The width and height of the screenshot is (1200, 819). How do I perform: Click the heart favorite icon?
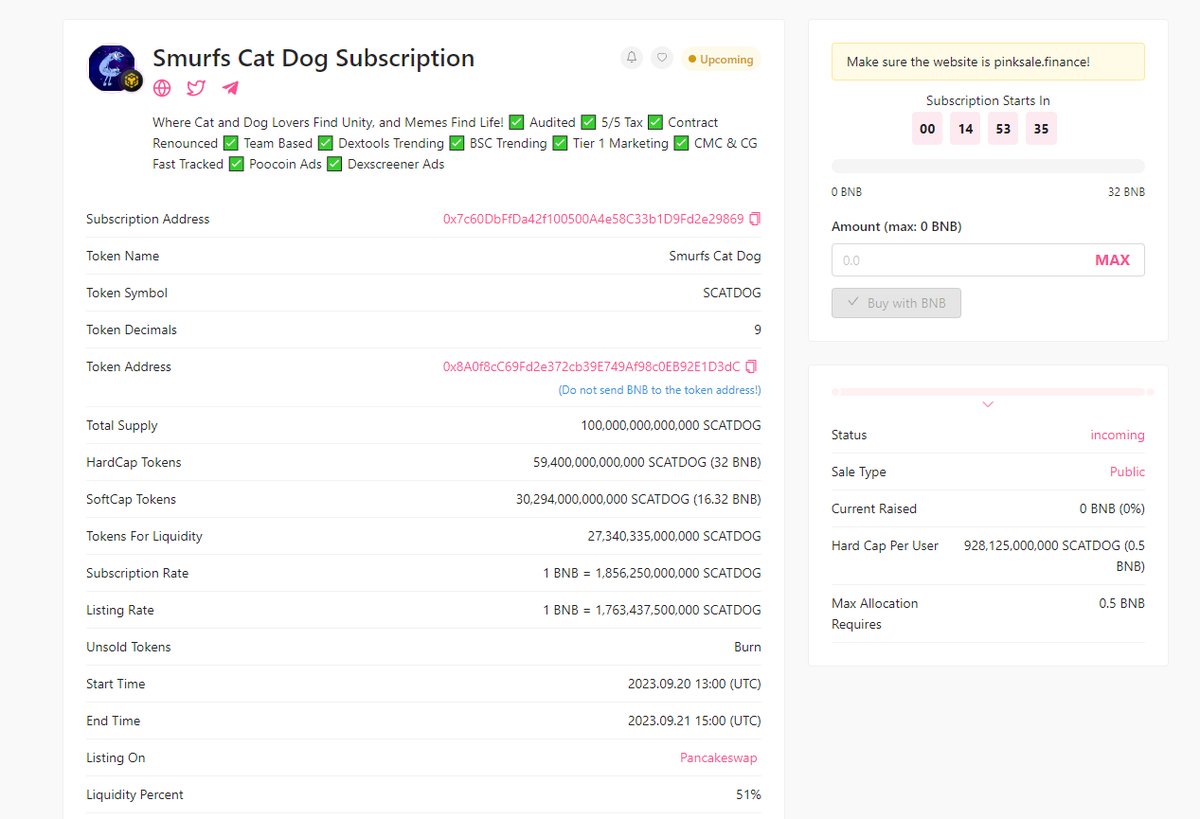[662, 58]
